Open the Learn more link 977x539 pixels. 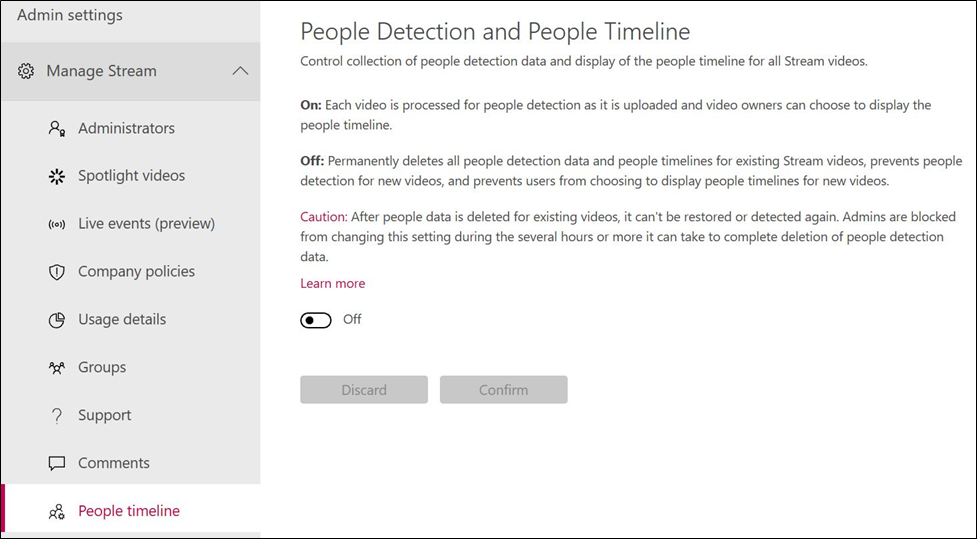point(333,284)
